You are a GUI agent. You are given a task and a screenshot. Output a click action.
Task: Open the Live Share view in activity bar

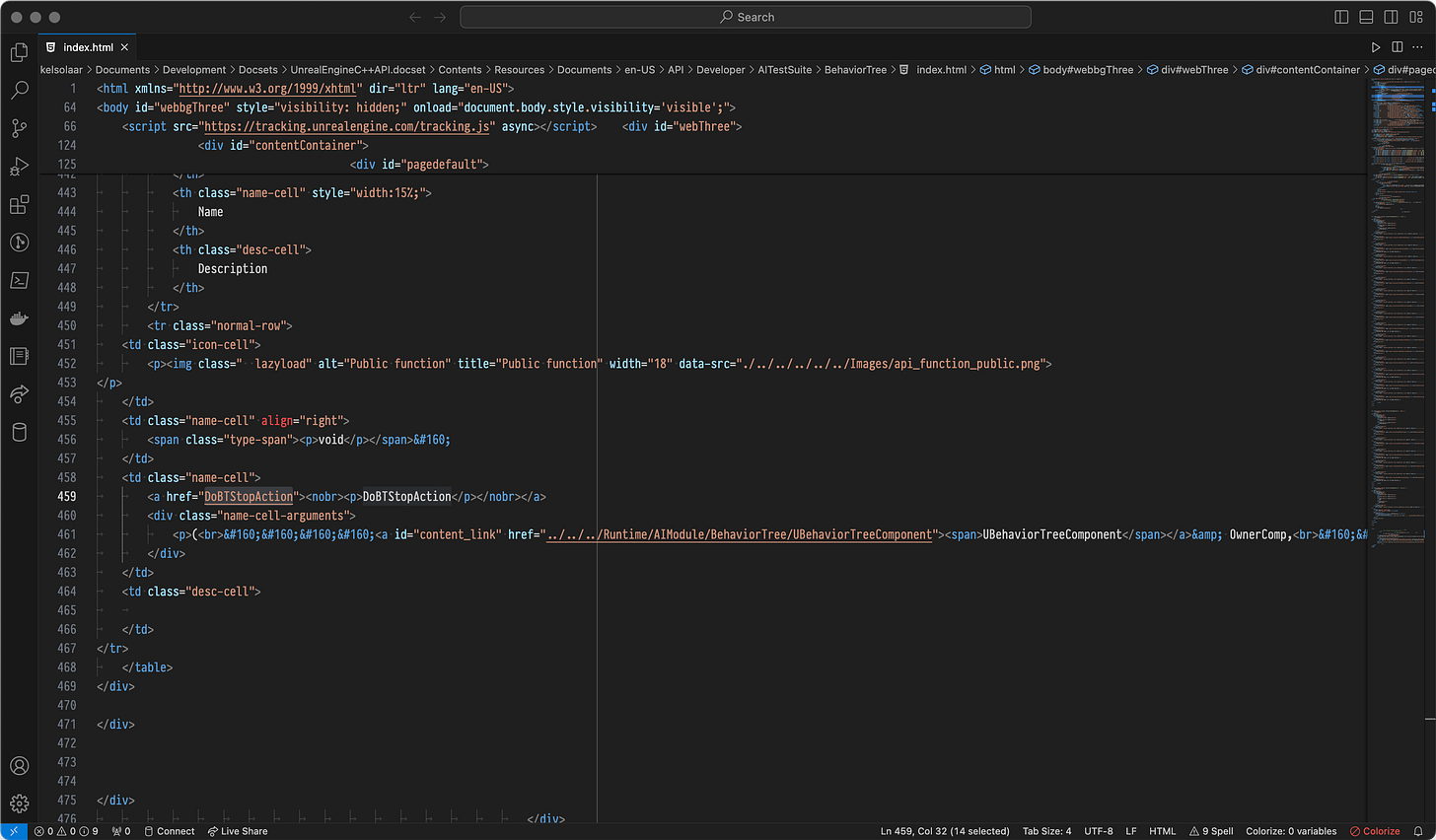pyautogui.click(x=19, y=394)
